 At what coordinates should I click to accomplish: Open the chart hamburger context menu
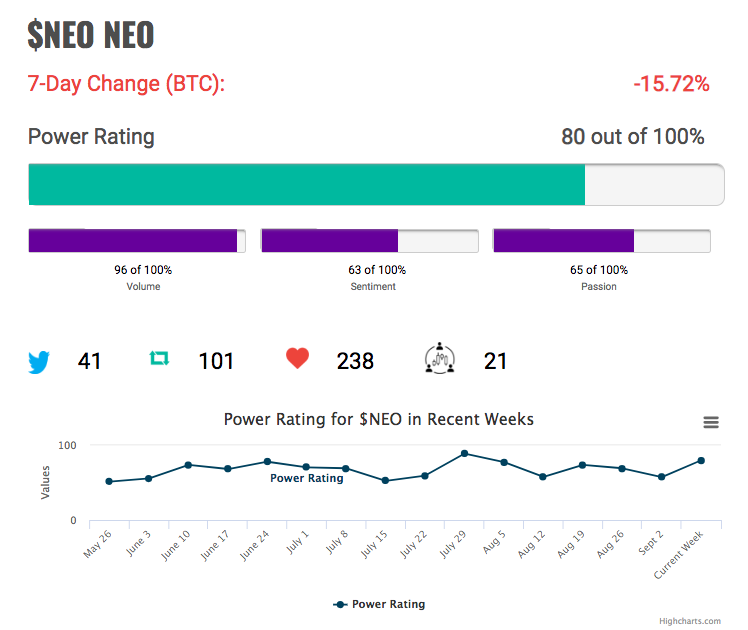pos(711,422)
